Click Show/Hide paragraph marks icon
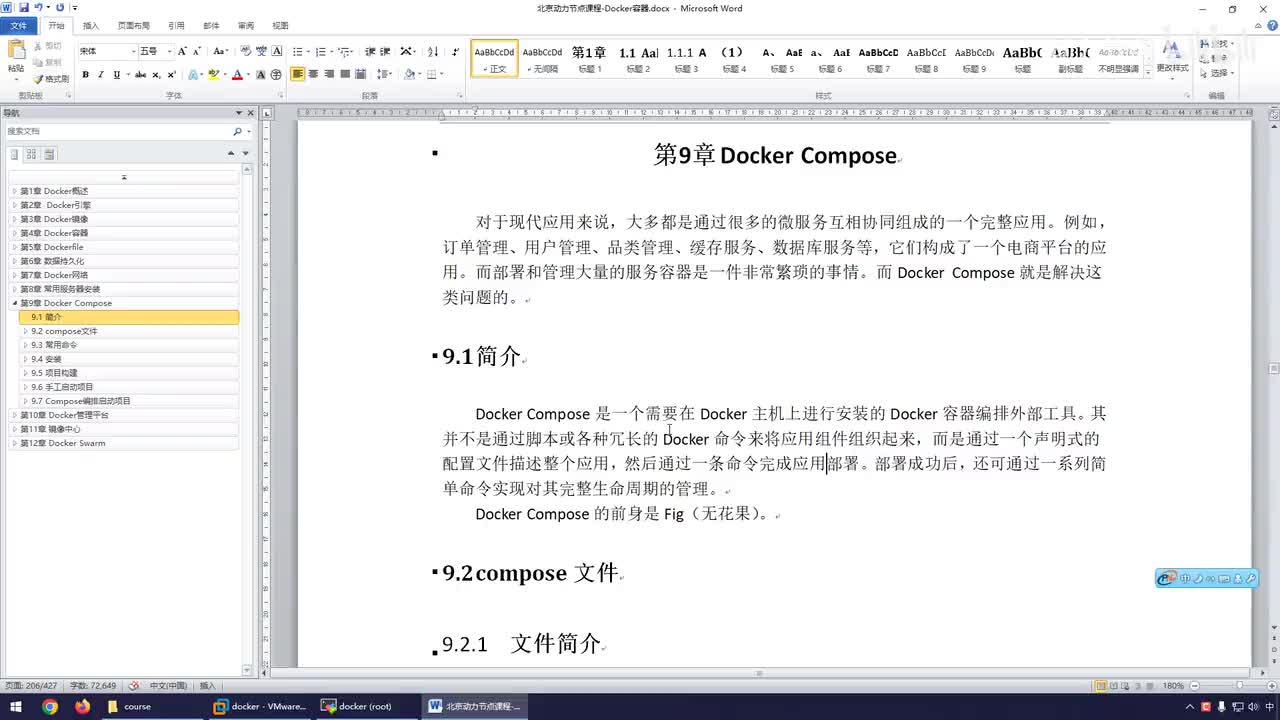The image size is (1280, 720). click(x=456, y=51)
